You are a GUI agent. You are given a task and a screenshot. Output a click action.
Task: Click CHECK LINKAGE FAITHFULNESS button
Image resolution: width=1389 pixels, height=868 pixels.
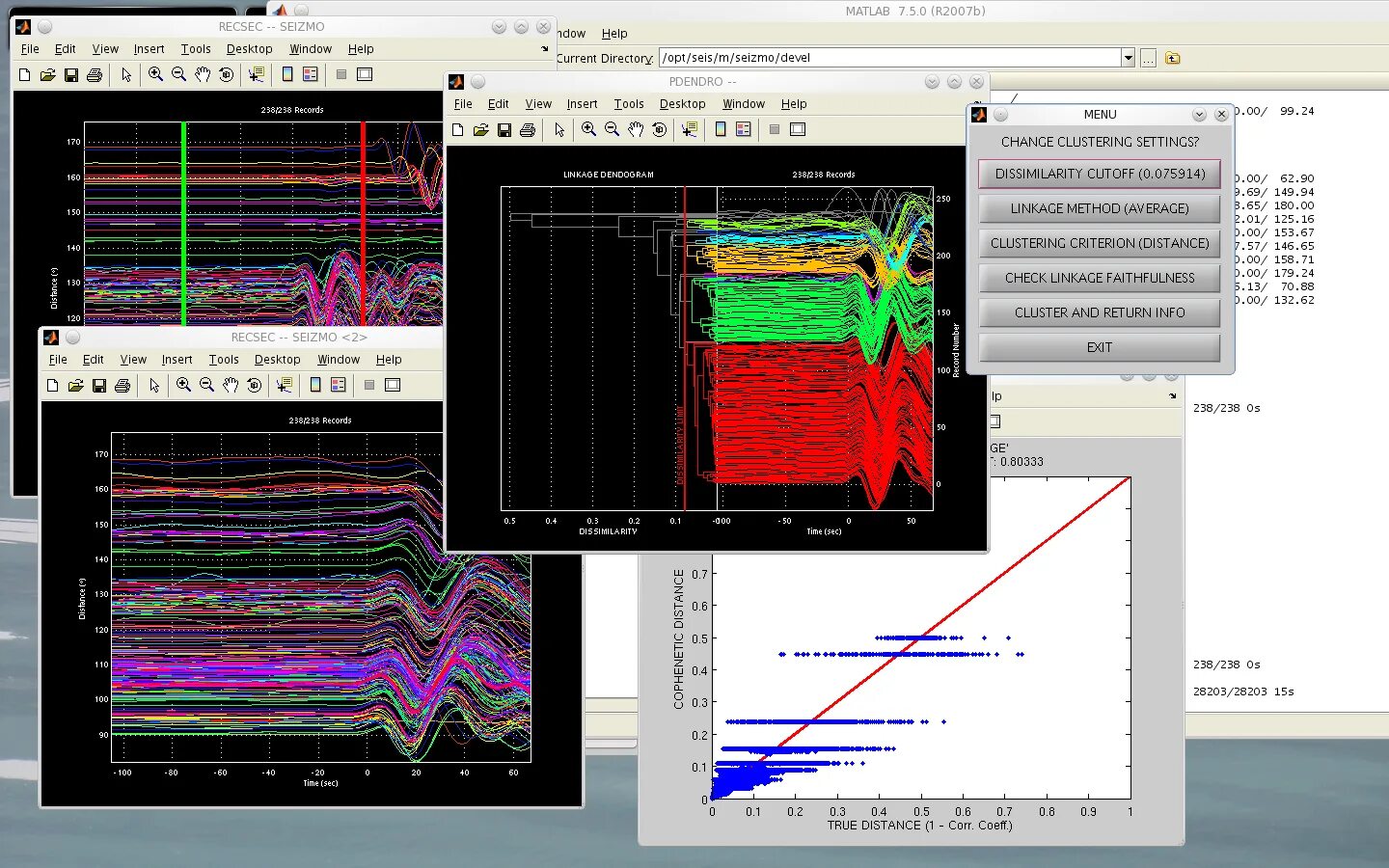tap(1100, 278)
